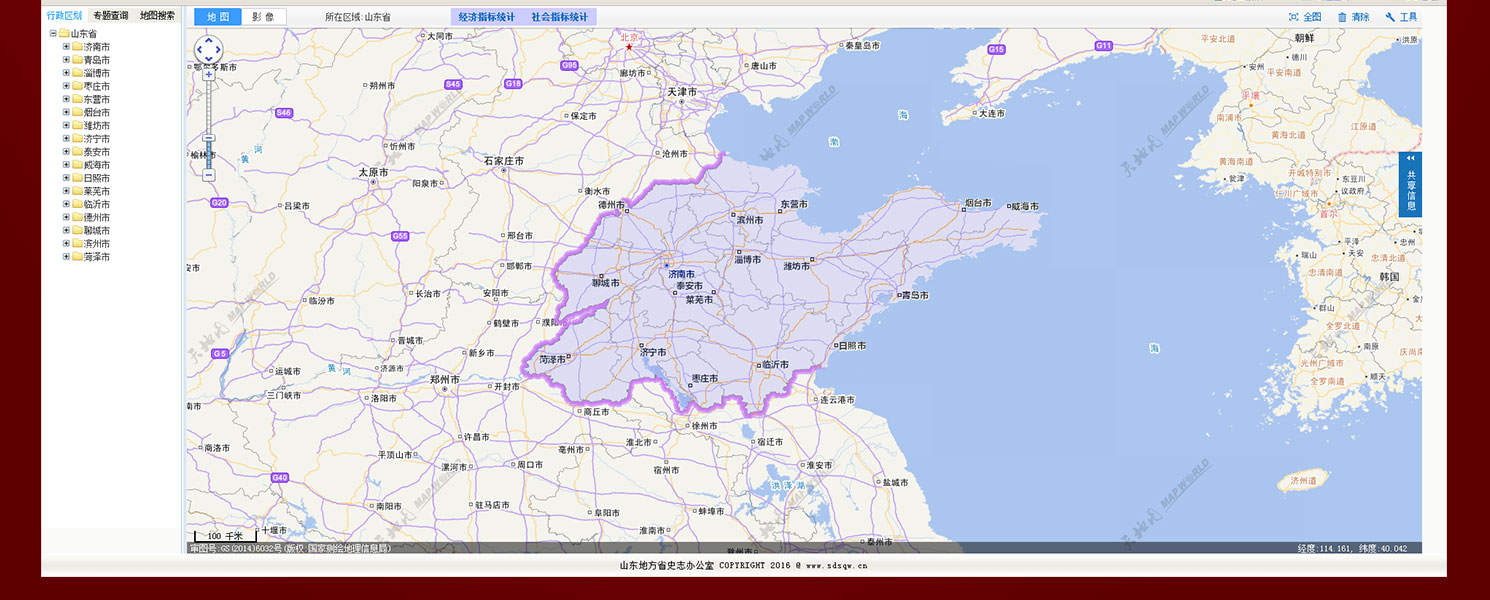This screenshot has height=600, width=1490.
Task: Open the 工具 wrench tools menu
Action: click(1401, 17)
